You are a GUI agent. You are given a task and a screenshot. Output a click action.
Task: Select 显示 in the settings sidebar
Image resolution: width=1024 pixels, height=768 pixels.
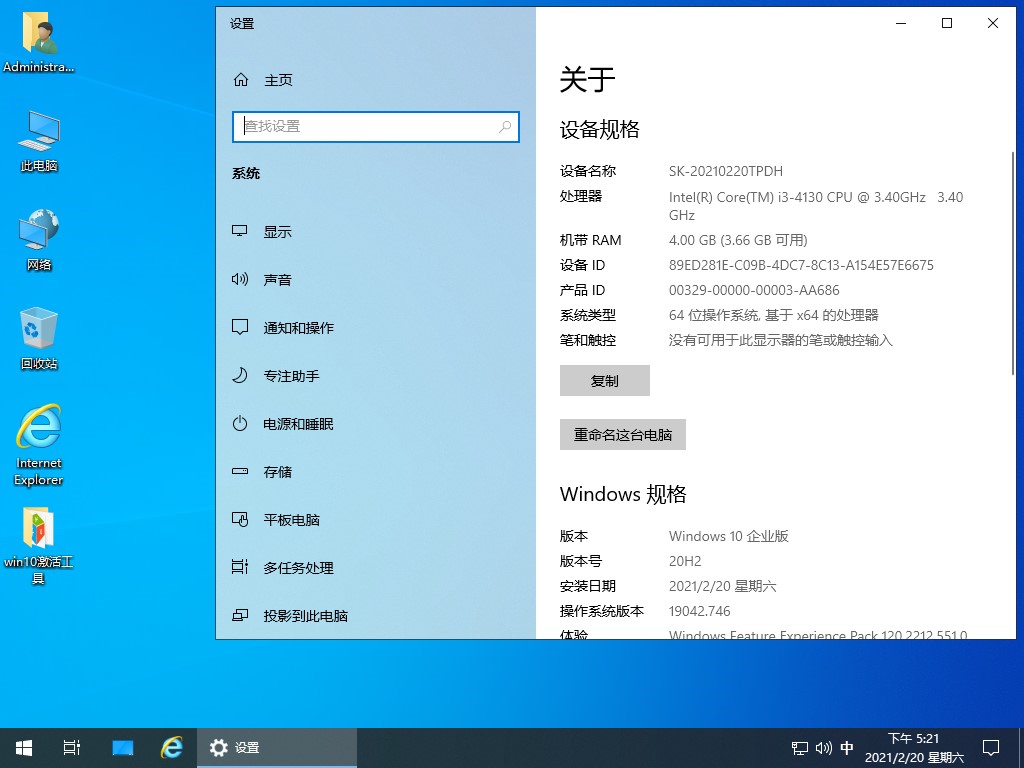278,231
